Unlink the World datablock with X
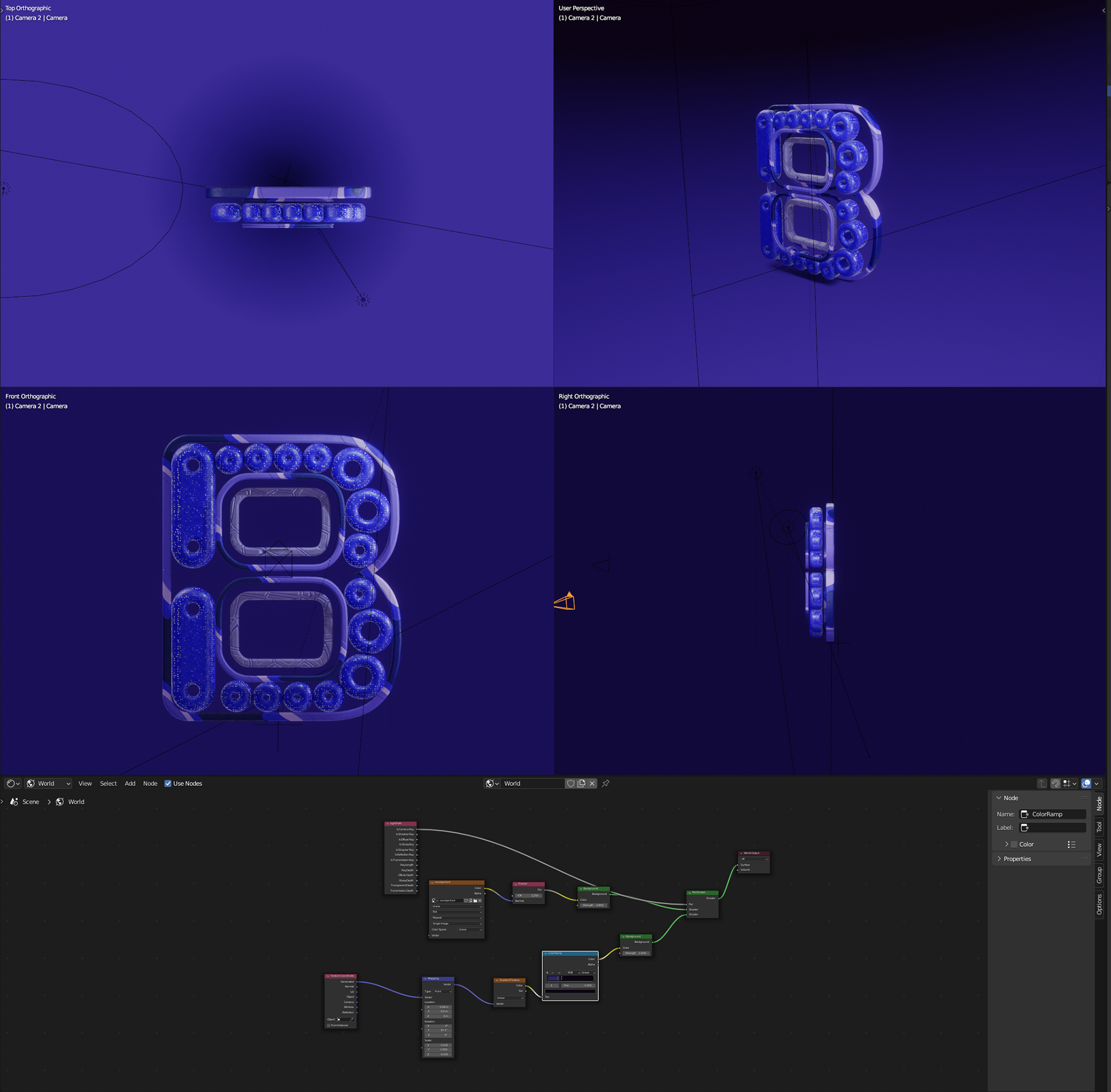 tap(592, 784)
